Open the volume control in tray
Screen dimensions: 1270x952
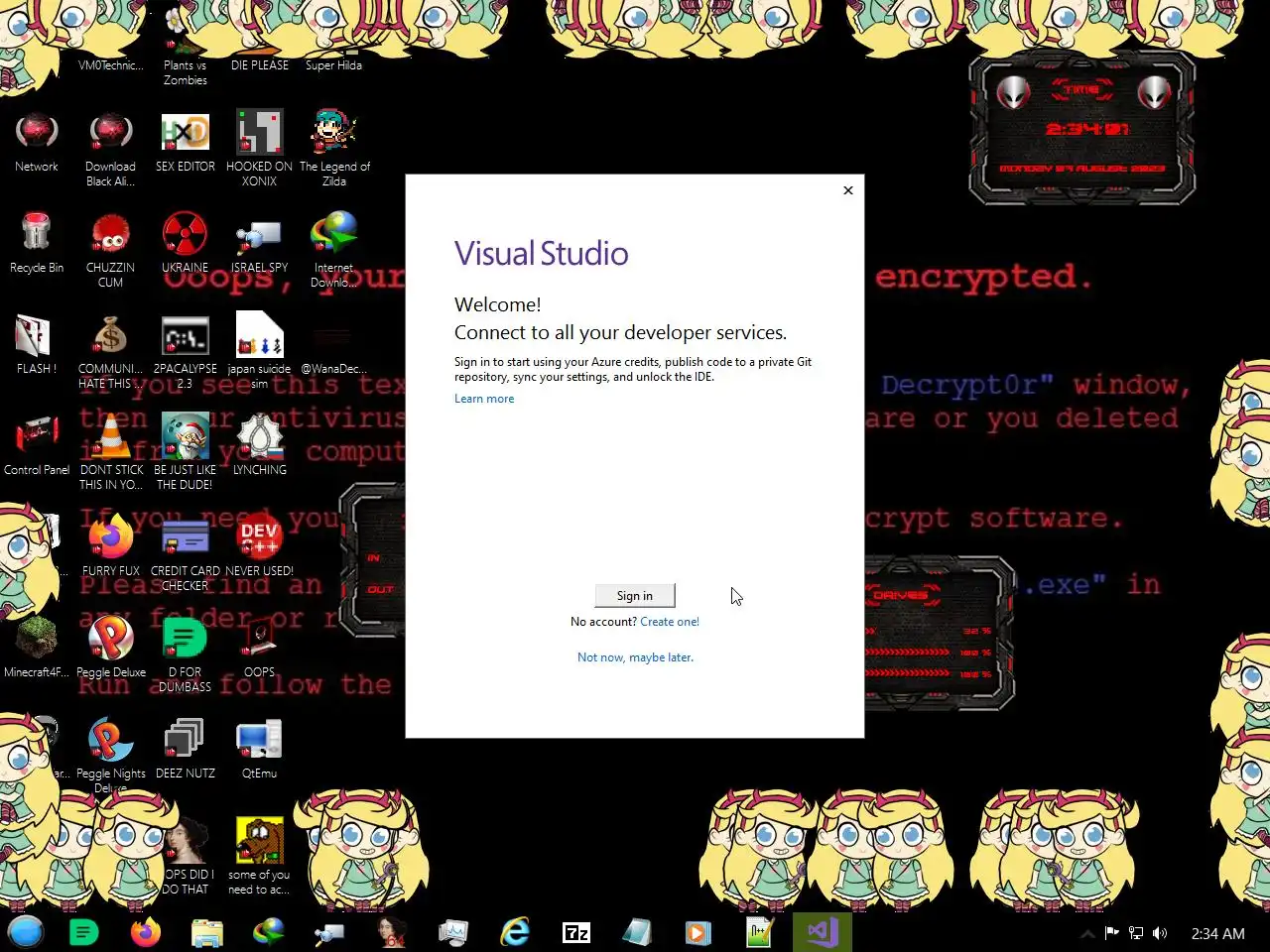tap(1160, 933)
